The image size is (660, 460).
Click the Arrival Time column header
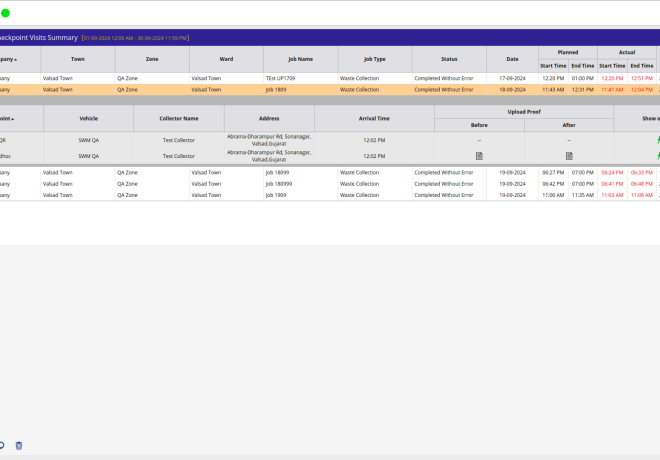tap(375, 118)
